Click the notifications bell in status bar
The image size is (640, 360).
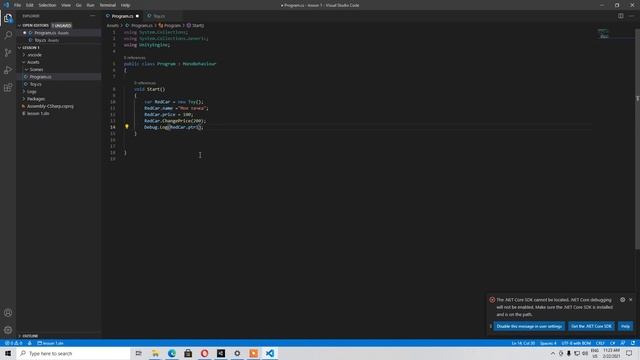(633, 343)
